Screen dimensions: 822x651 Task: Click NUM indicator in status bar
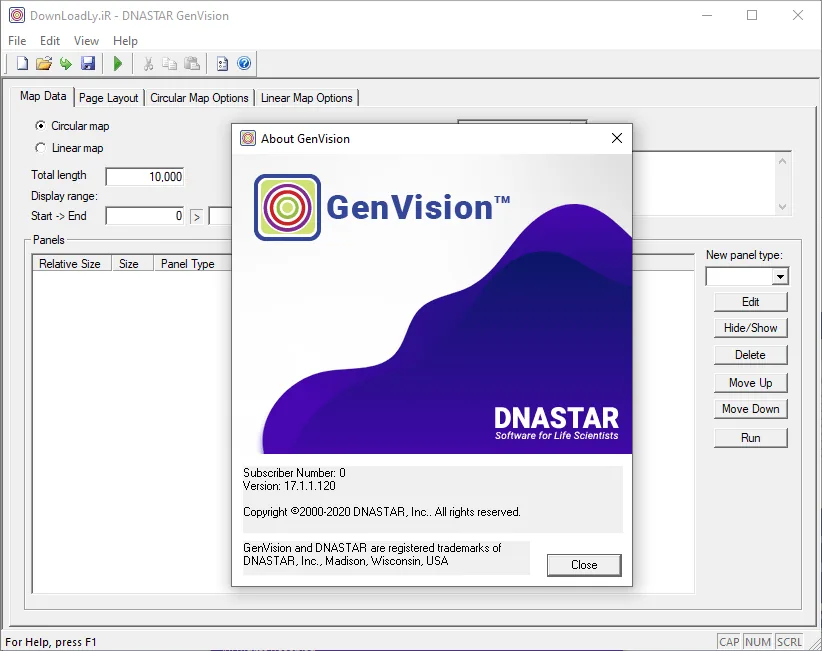pyautogui.click(x=758, y=642)
